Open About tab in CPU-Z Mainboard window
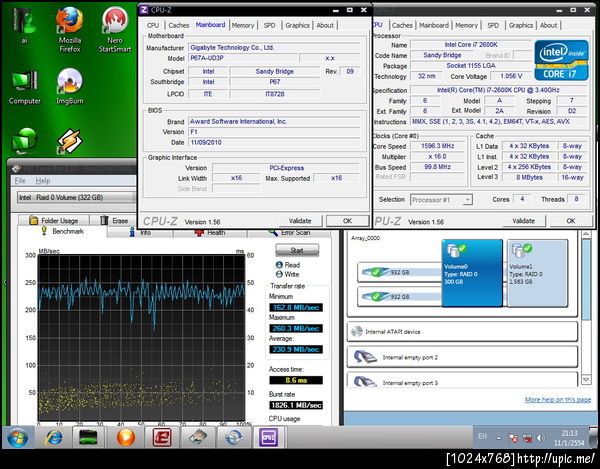This screenshot has height=469, width=600. (x=325, y=25)
